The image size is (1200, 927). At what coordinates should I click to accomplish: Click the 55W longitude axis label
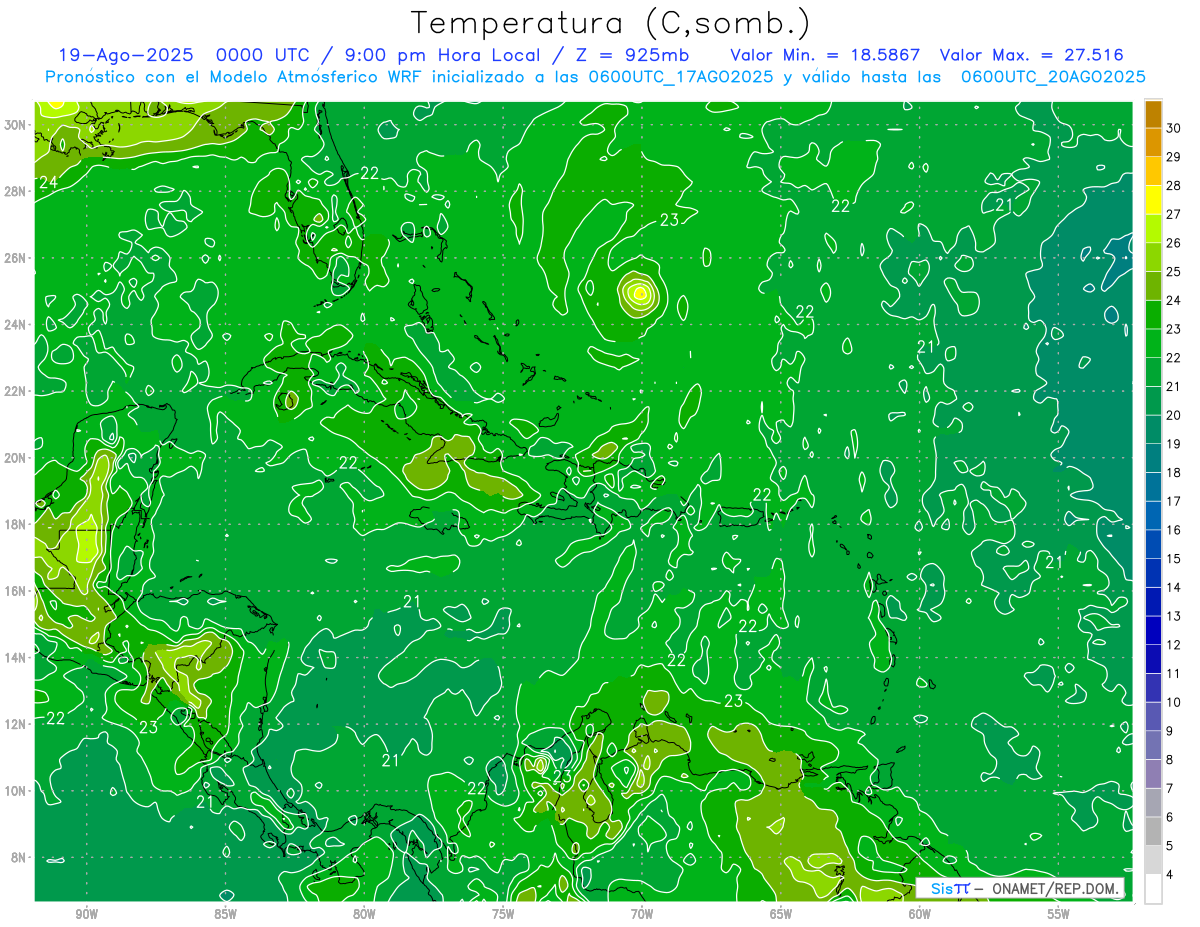pos(1059,914)
